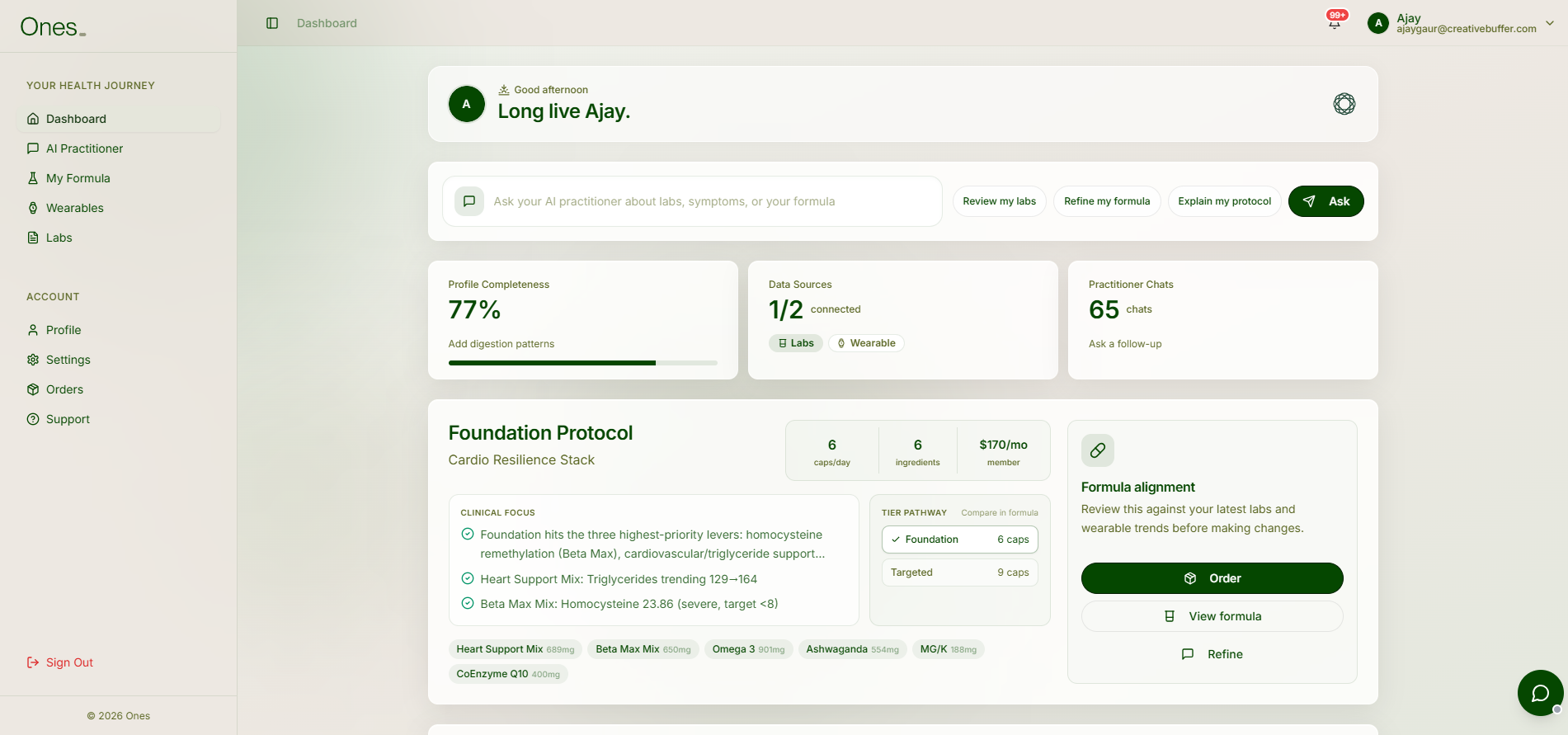Open Dashboard in the sidebar
Image resolution: width=1568 pixels, height=735 pixels.
(119, 119)
